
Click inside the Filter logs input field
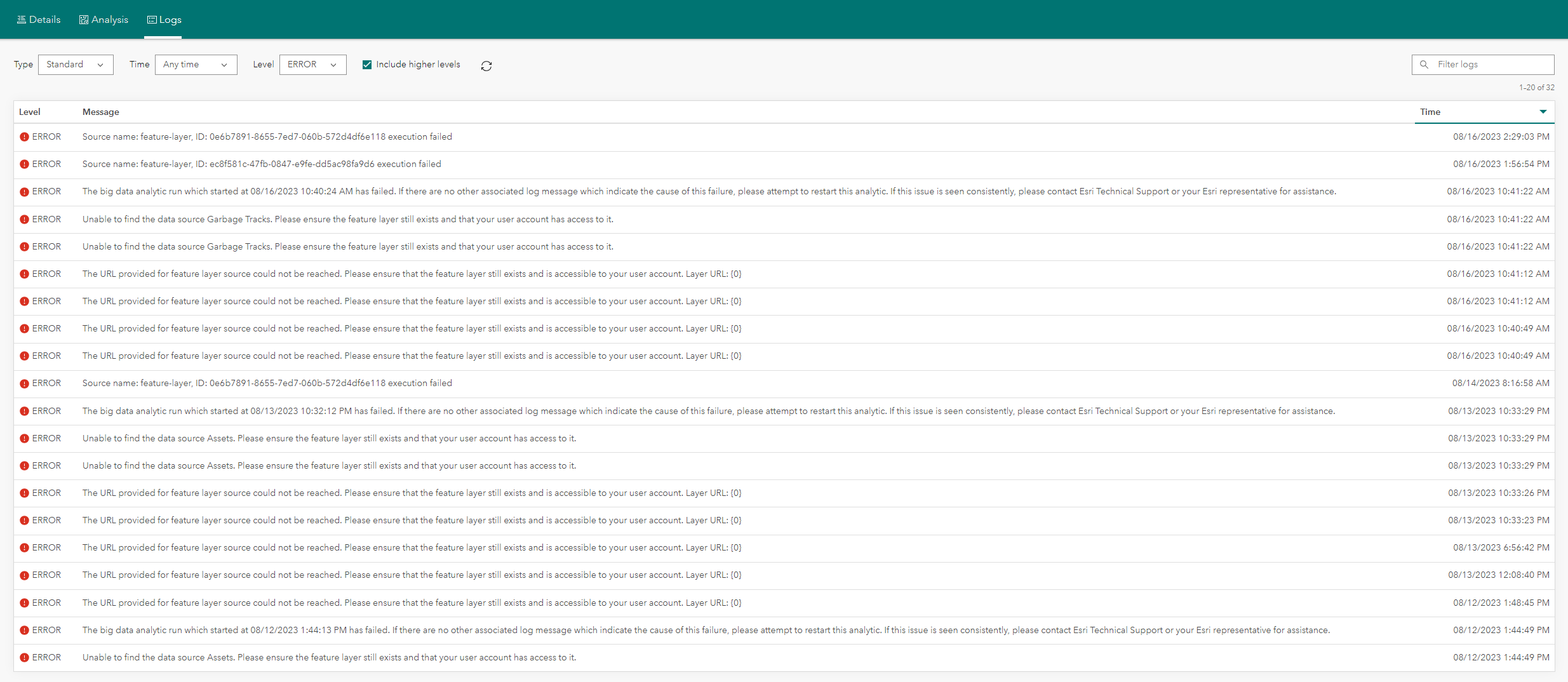[1486, 64]
